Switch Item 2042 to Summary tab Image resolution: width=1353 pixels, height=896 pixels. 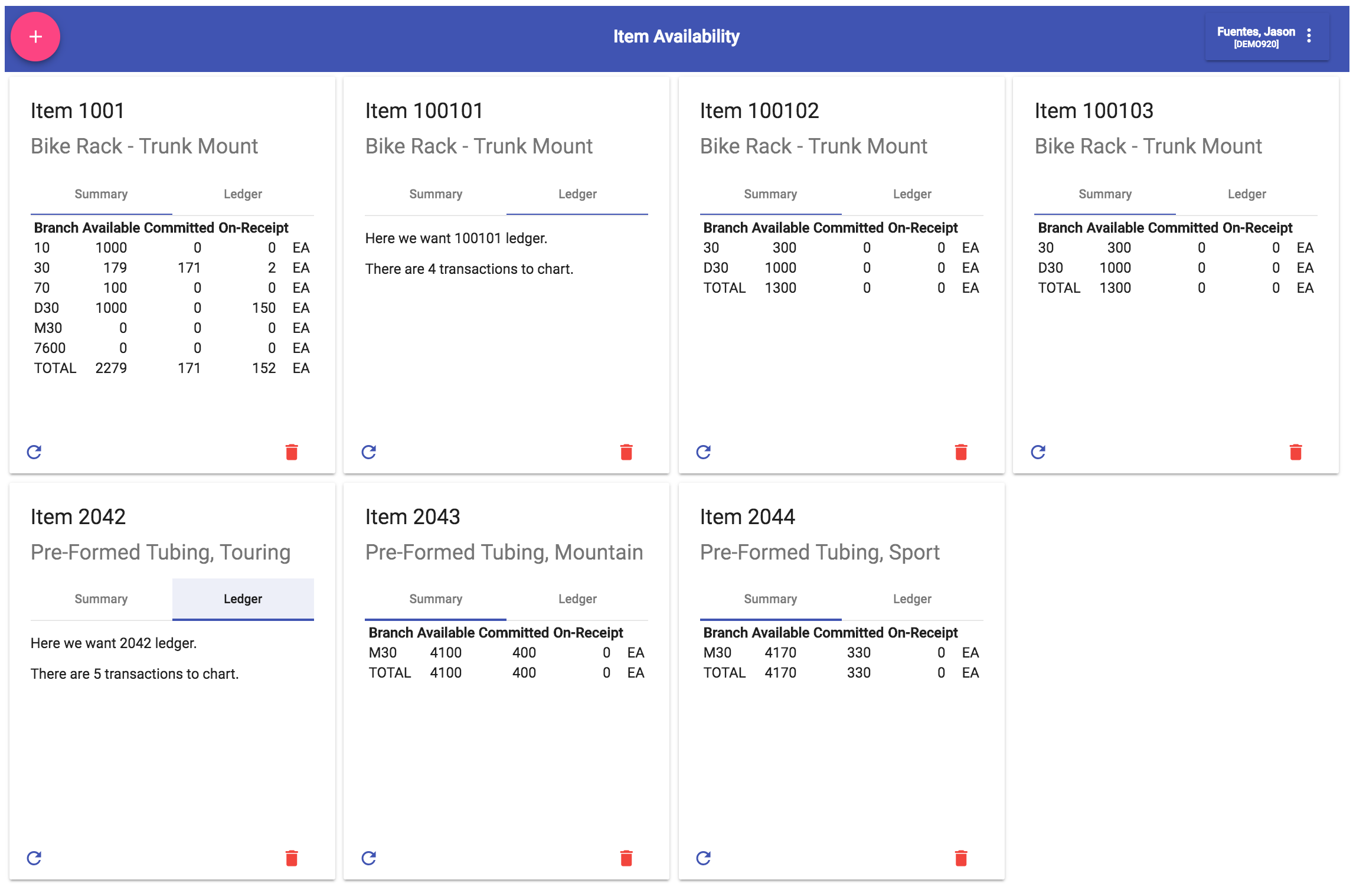[102, 599]
